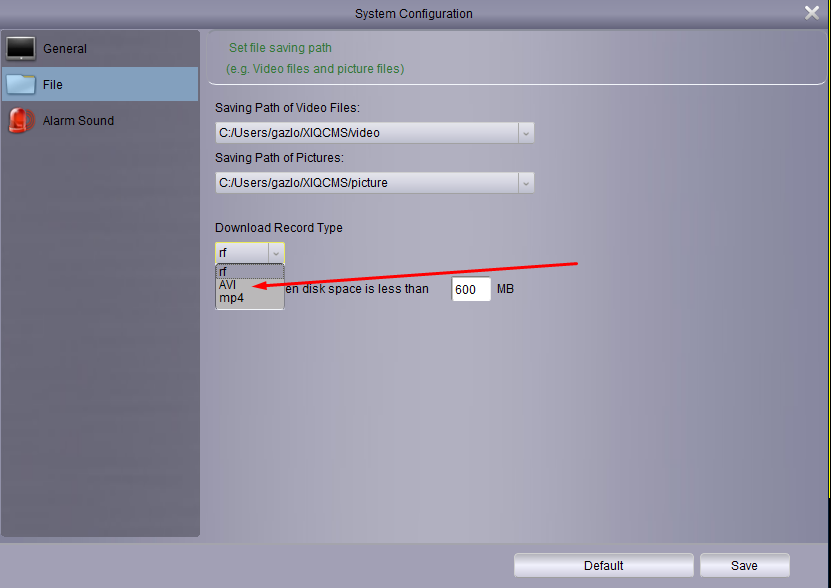This screenshot has width=831, height=588.
Task: Choose mp4 as the download record type
Action: pyautogui.click(x=250, y=298)
